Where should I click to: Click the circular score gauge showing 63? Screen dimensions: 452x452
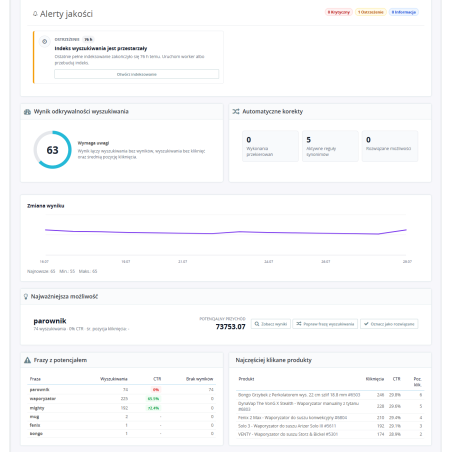click(52, 150)
